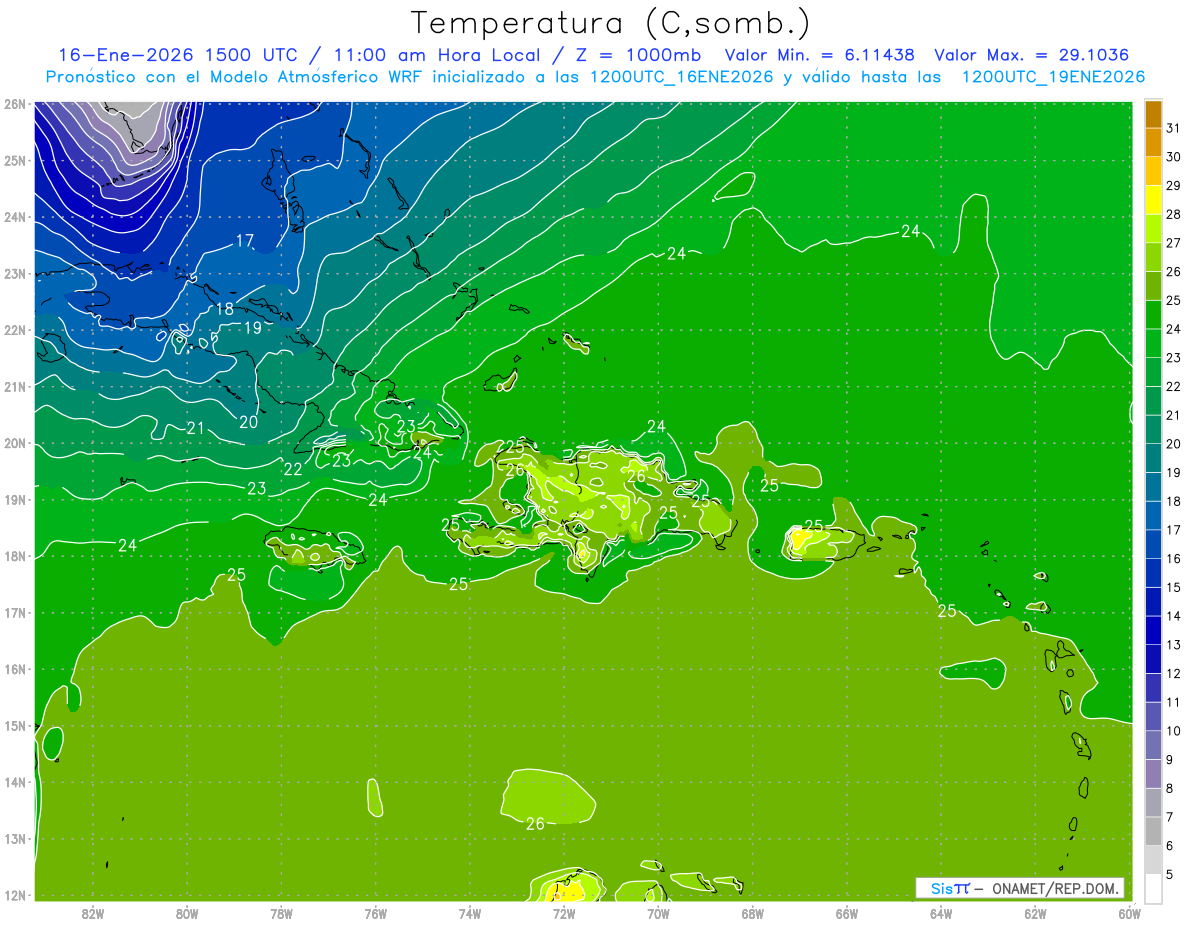Click the "11:00 am Hora Local" text

point(433,55)
